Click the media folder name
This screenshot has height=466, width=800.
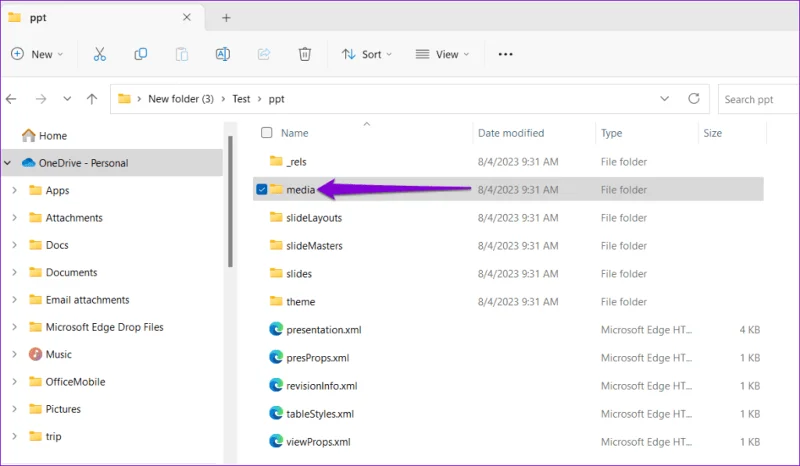click(301, 190)
